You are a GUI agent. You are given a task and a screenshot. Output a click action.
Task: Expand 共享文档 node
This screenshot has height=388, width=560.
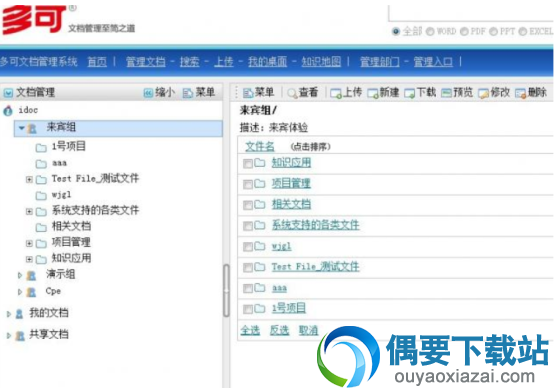pos(9,335)
